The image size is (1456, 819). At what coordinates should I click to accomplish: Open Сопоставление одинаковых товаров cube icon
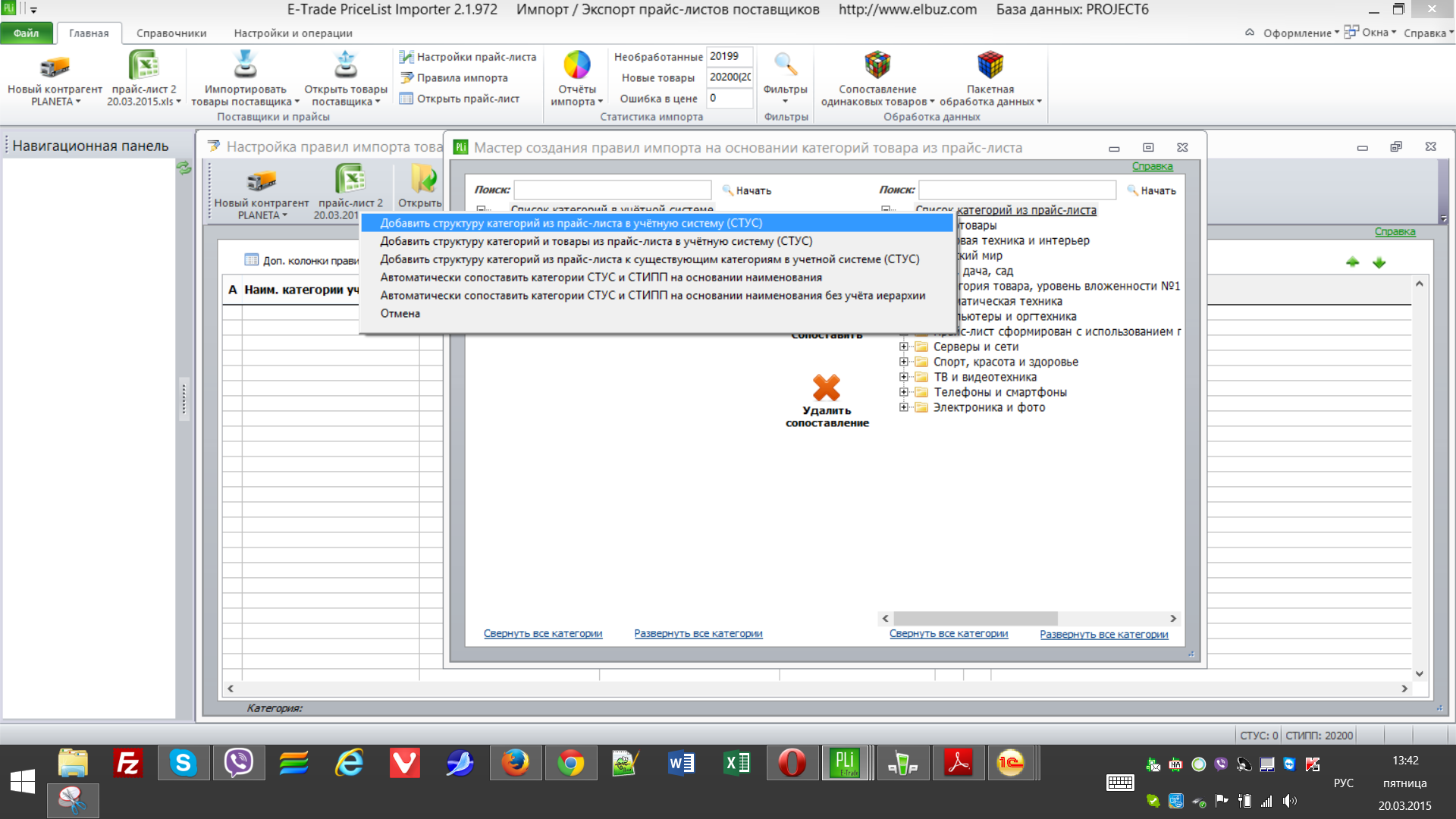pyautogui.click(x=877, y=65)
